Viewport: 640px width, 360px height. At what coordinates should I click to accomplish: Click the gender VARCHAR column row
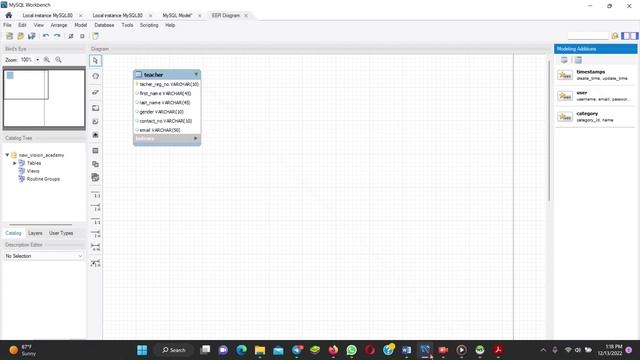[167, 111]
